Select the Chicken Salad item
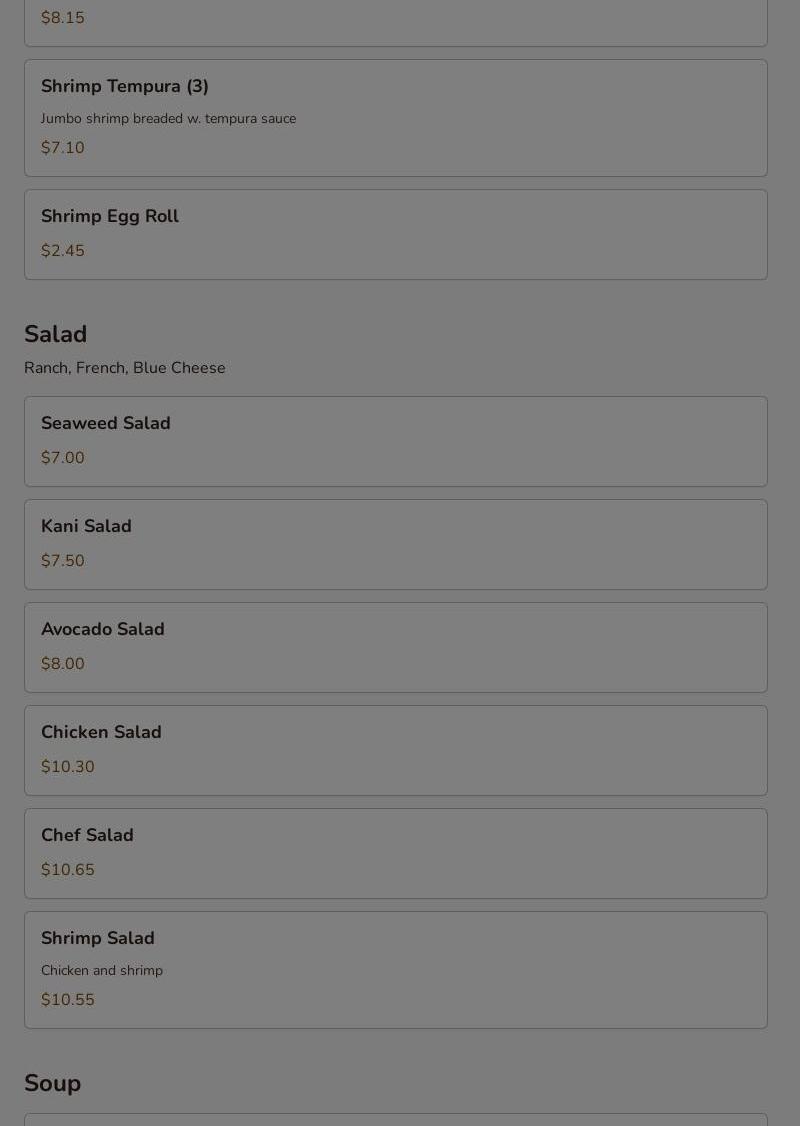Image resolution: width=800 pixels, height=1126 pixels. click(101, 733)
